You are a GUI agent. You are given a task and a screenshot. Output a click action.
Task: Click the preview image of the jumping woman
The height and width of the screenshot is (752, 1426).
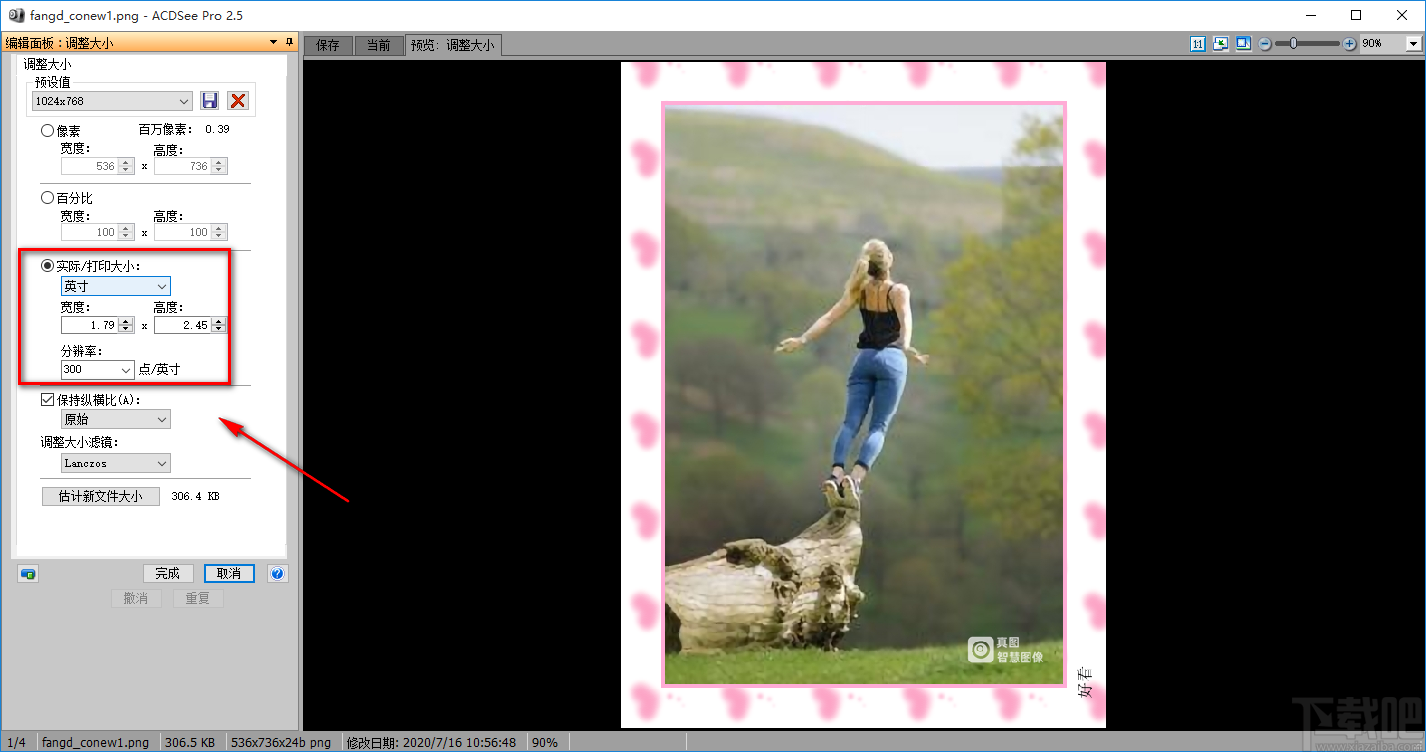(x=863, y=395)
